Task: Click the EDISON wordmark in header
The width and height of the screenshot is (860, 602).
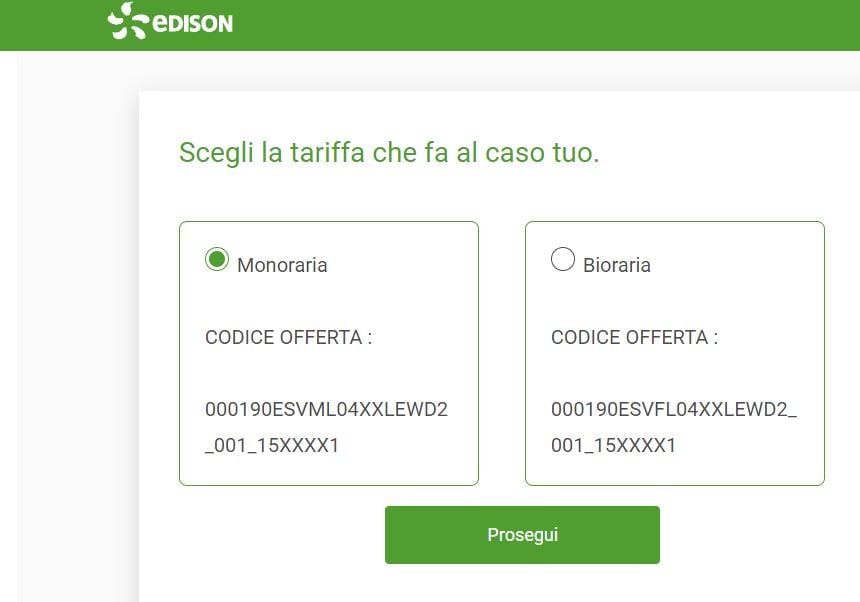Action: [x=192, y=23]
